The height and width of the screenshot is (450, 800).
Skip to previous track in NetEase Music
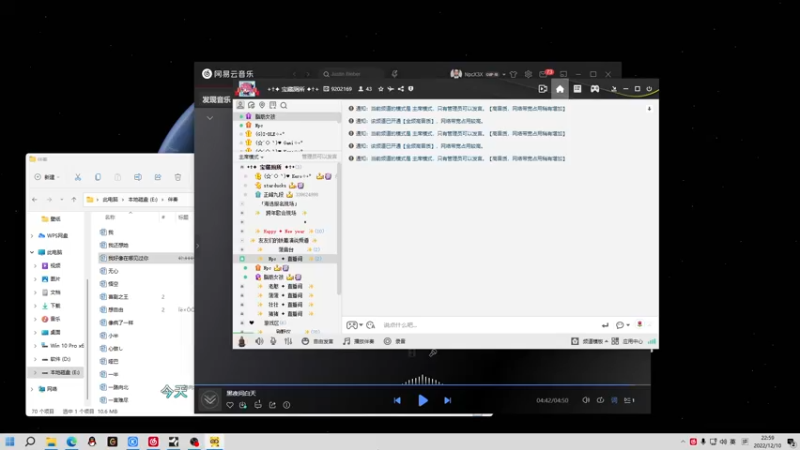click(397, 401)
